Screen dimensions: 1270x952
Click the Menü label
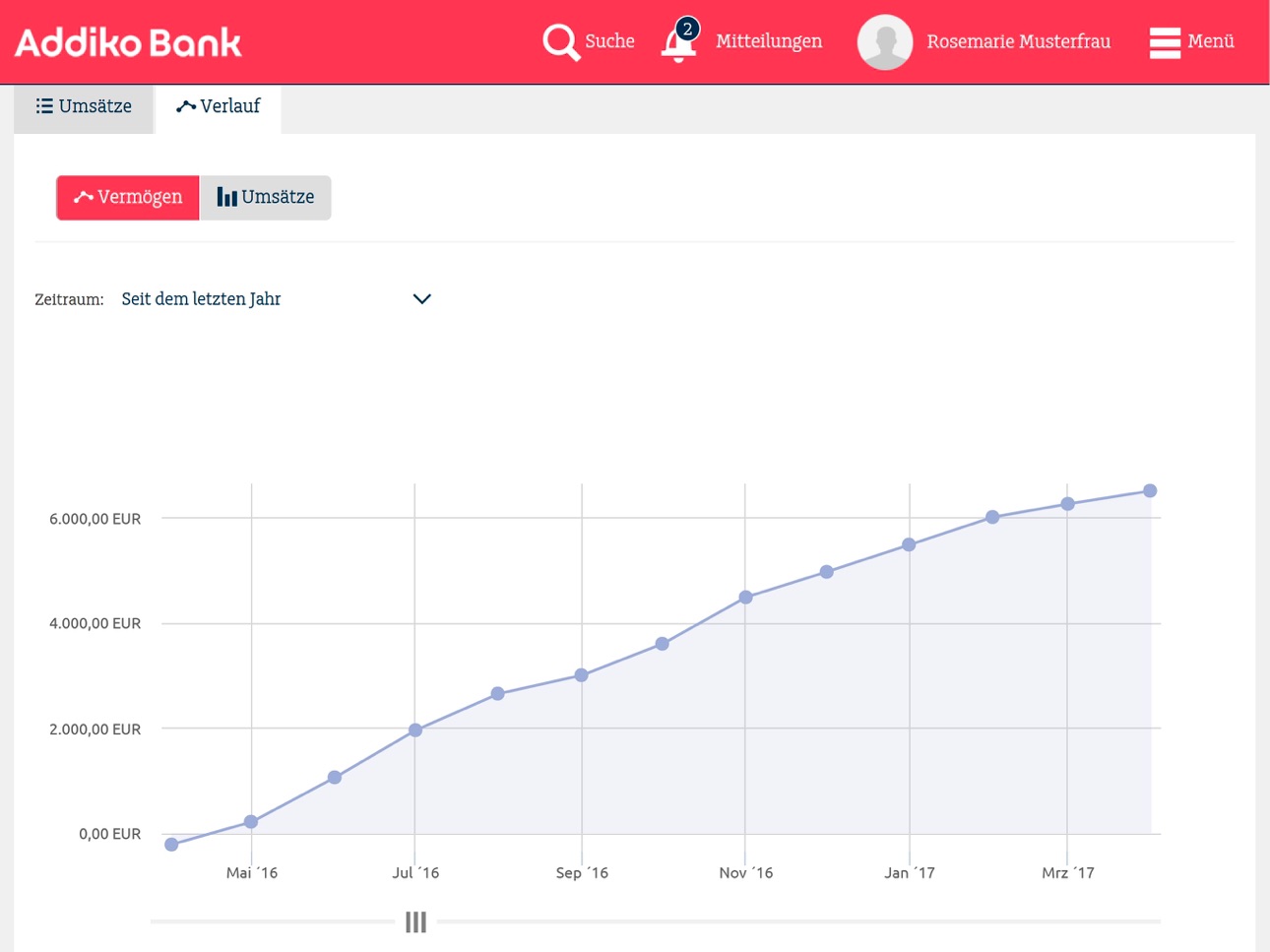point(1211,41)
